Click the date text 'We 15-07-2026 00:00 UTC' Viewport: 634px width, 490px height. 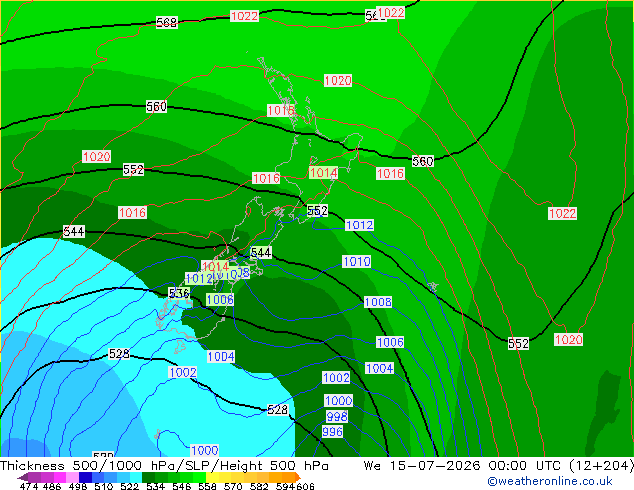[462, 466]
